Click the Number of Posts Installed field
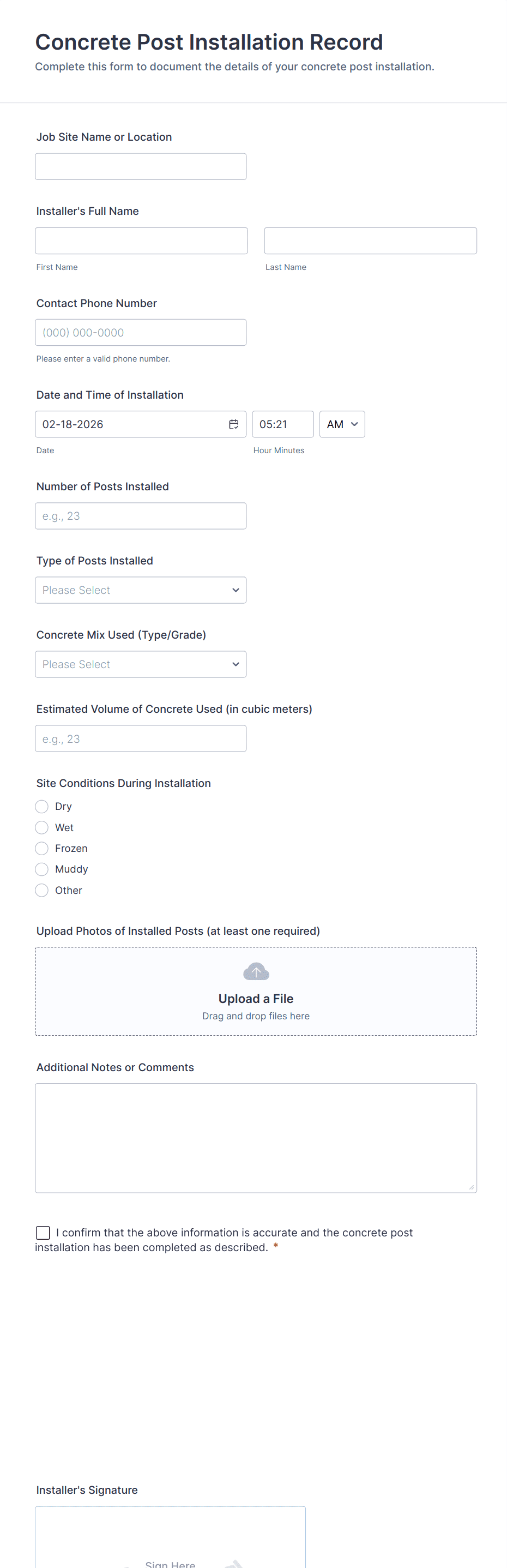 (141, 516)
